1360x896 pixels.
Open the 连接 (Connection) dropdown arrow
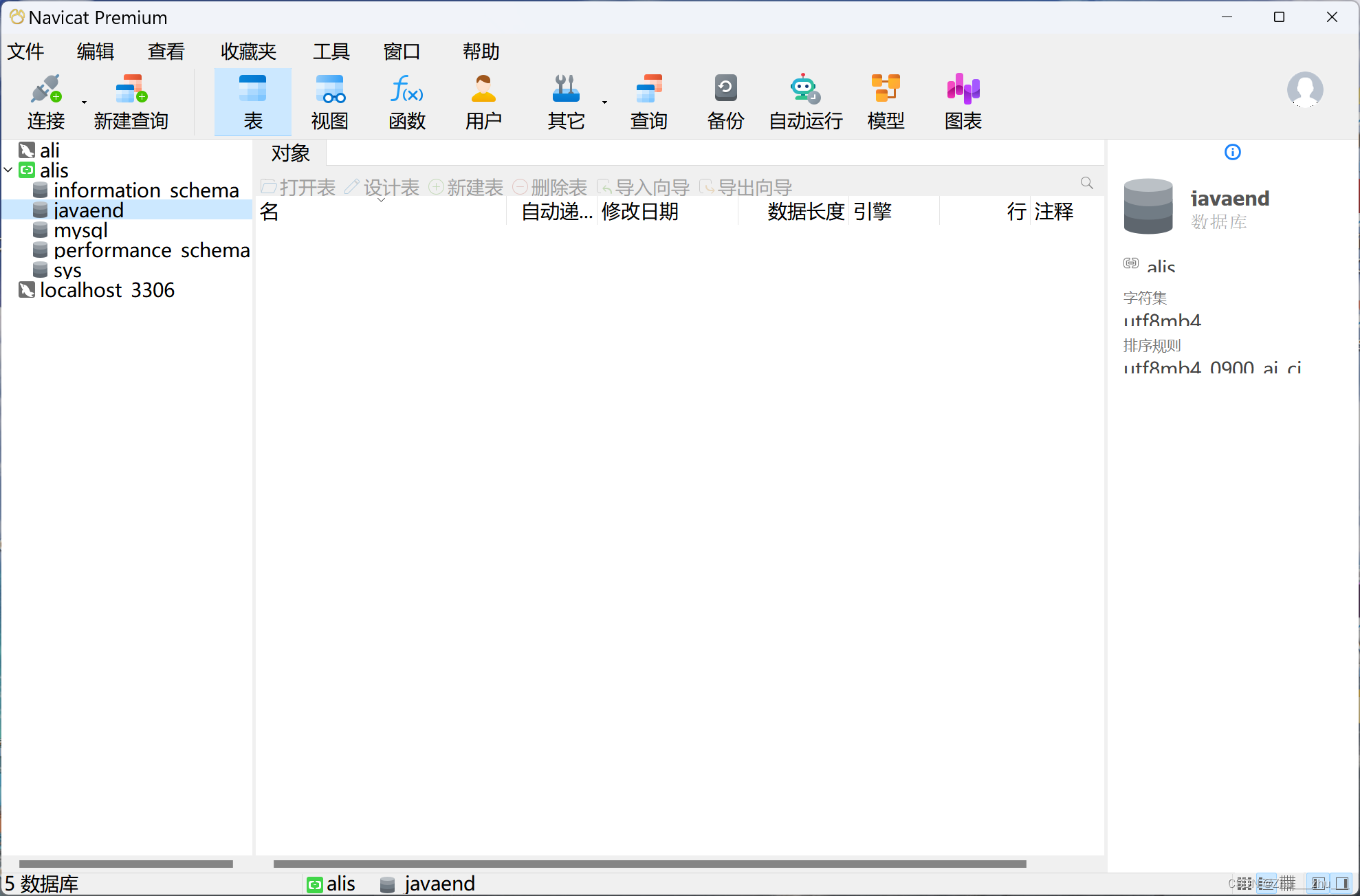pyautogui.click(x=84, y=102)
